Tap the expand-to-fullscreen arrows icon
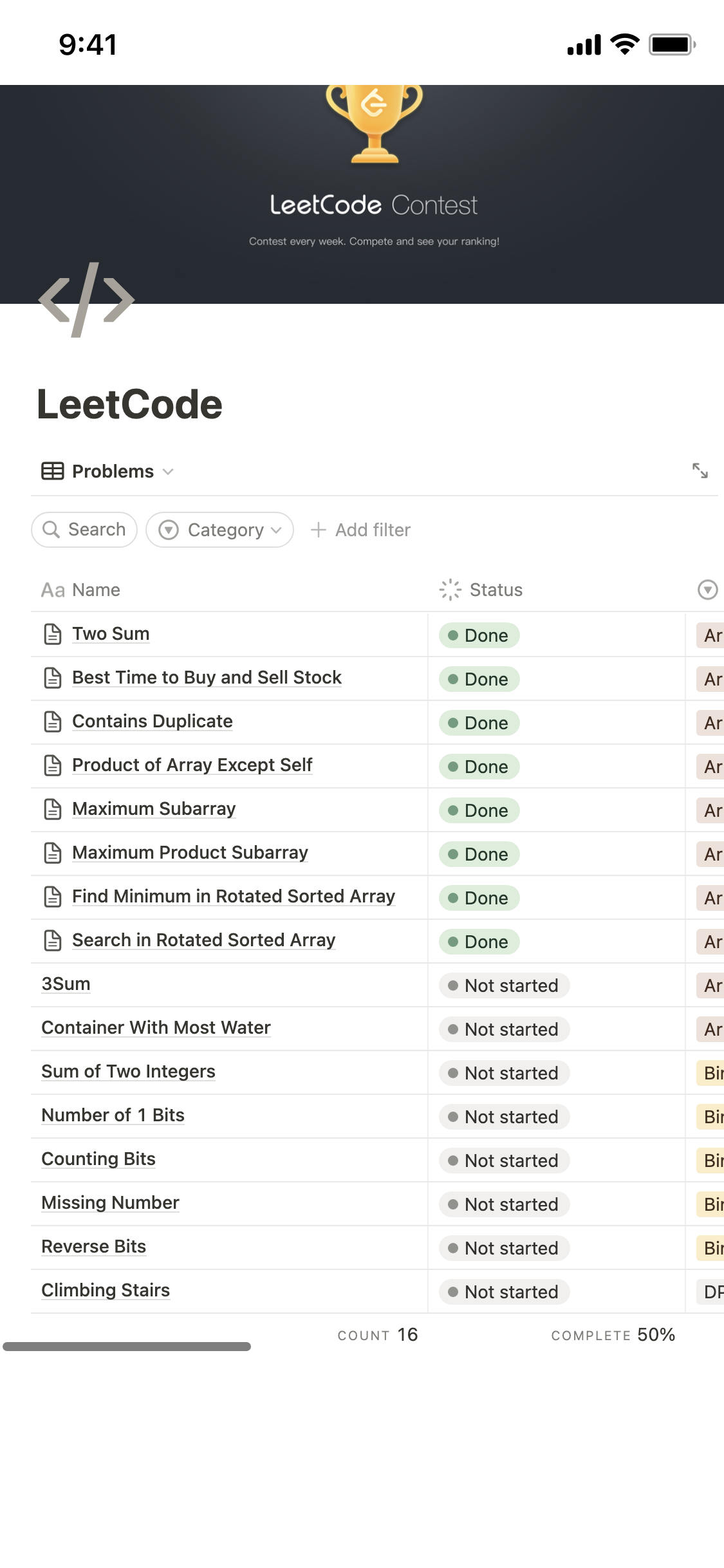The height and width of the screenshot is (1568, 724). [x=700, y=471]
